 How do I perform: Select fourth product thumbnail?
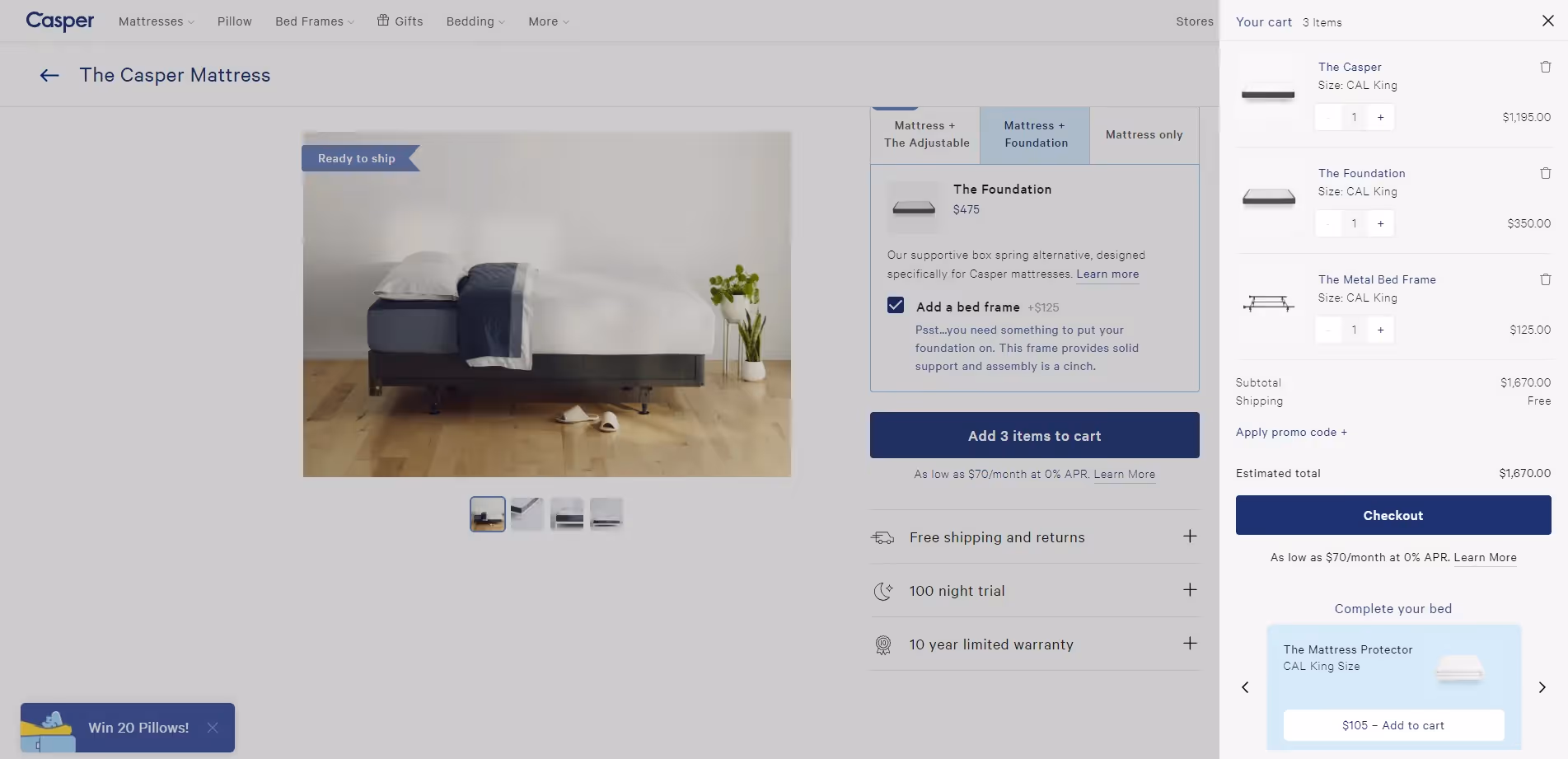pos(606,514)
